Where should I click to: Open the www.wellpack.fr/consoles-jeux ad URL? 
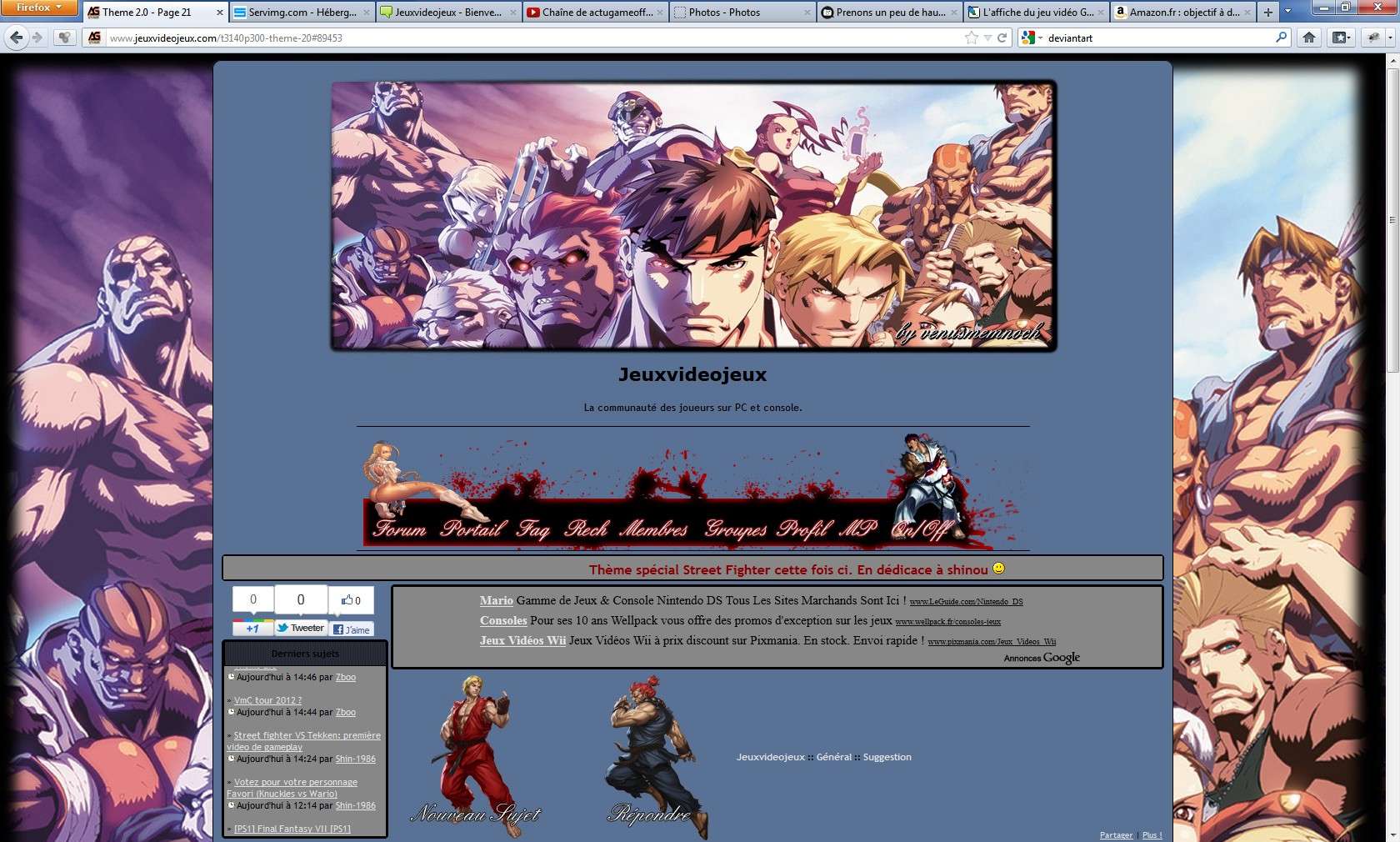point(947,621)
